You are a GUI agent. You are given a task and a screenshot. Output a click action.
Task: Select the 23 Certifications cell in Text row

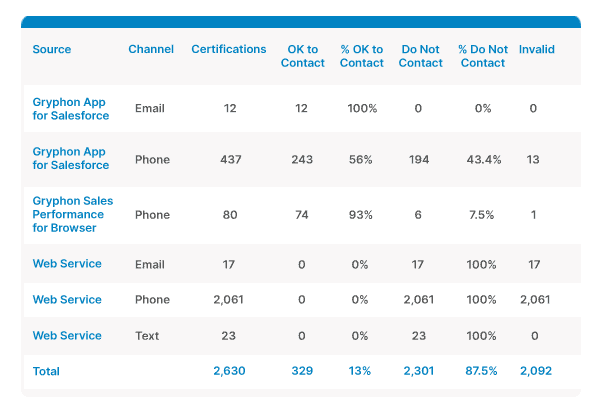[228, 336]
